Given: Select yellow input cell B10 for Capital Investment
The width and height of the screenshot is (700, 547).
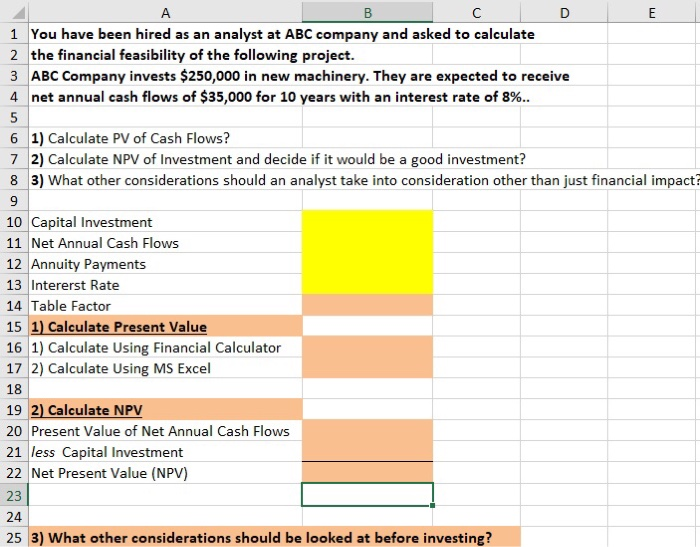Looking at the screenshot, I should pyautogui.click(x=367, y=222).
